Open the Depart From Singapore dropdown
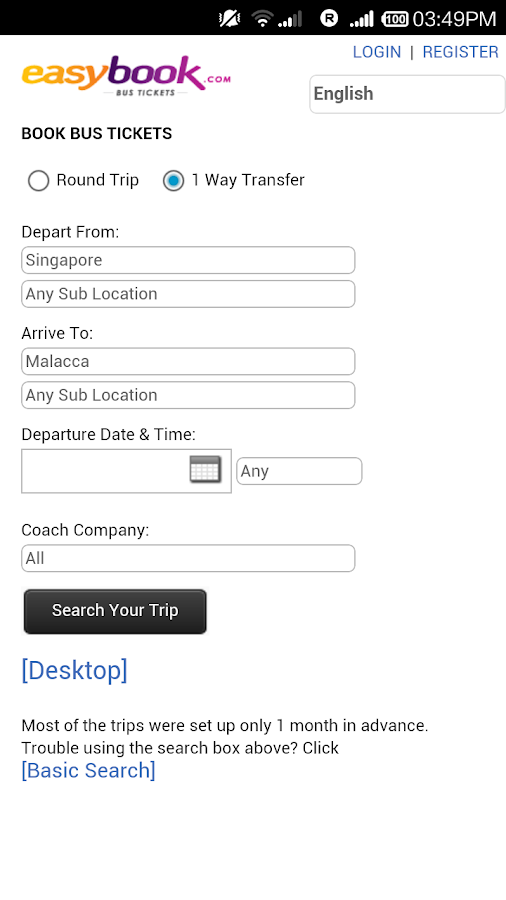 (188, 260)
